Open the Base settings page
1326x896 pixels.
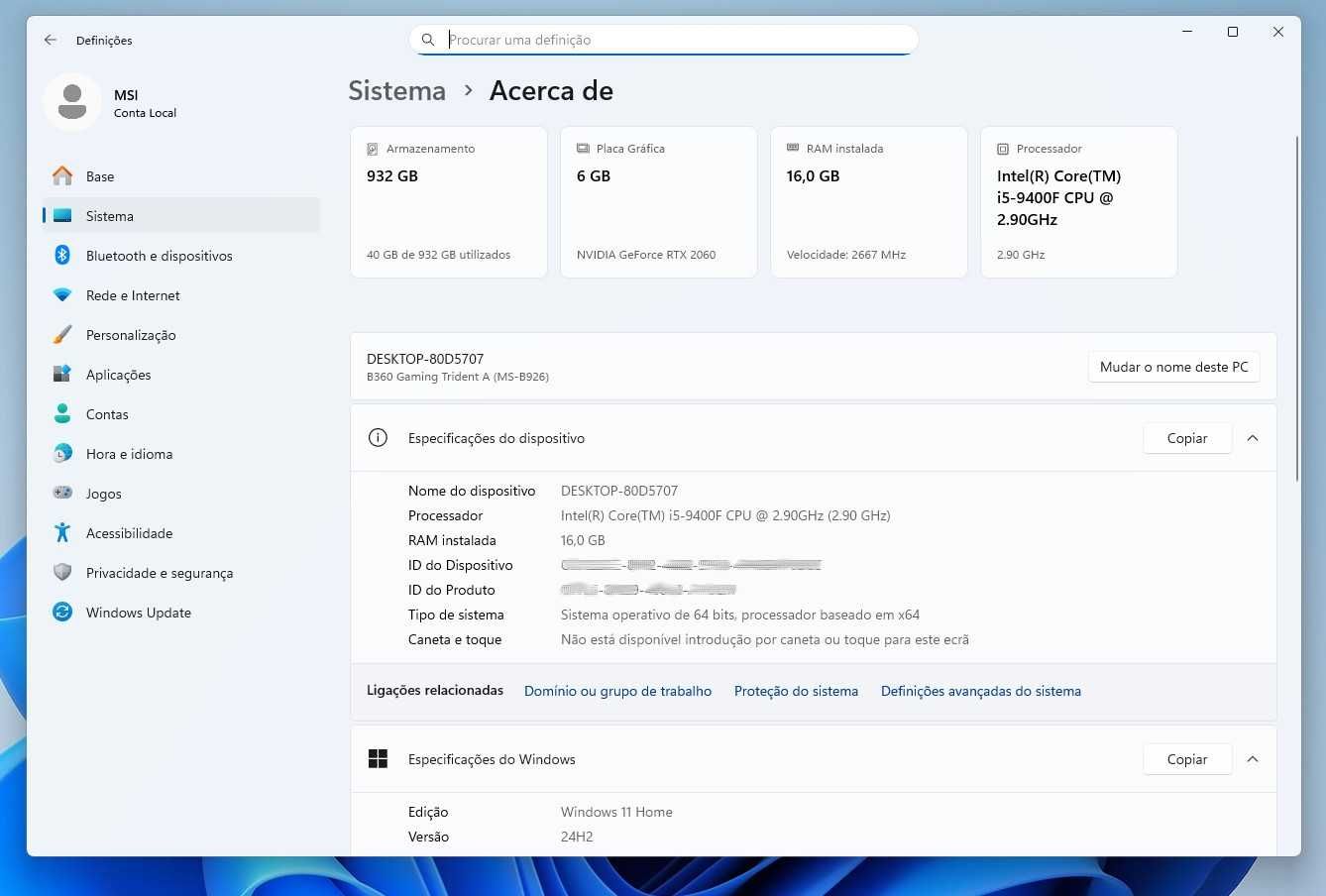point(181,176)
